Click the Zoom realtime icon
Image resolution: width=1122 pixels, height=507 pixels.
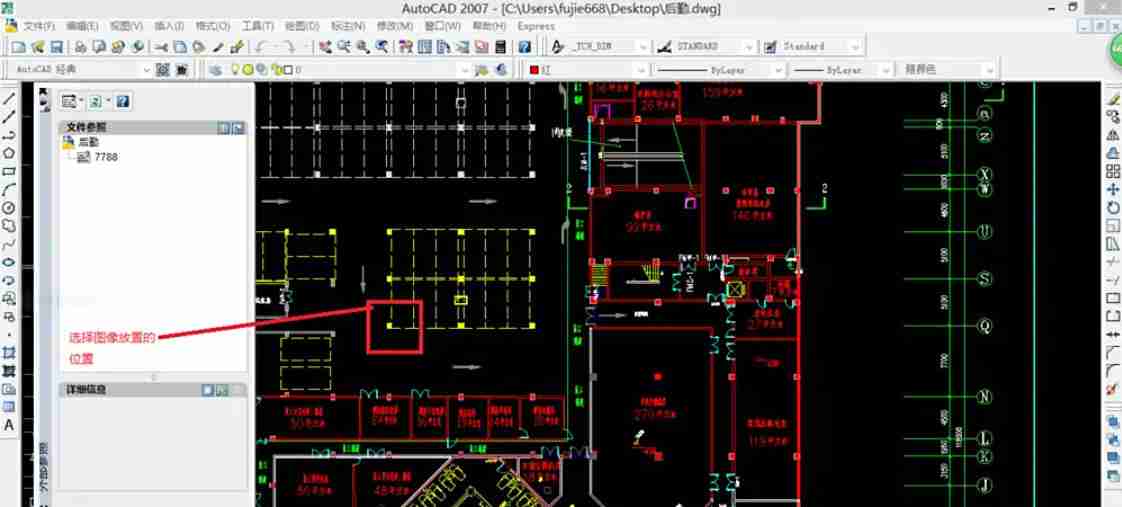pos(344,46)
